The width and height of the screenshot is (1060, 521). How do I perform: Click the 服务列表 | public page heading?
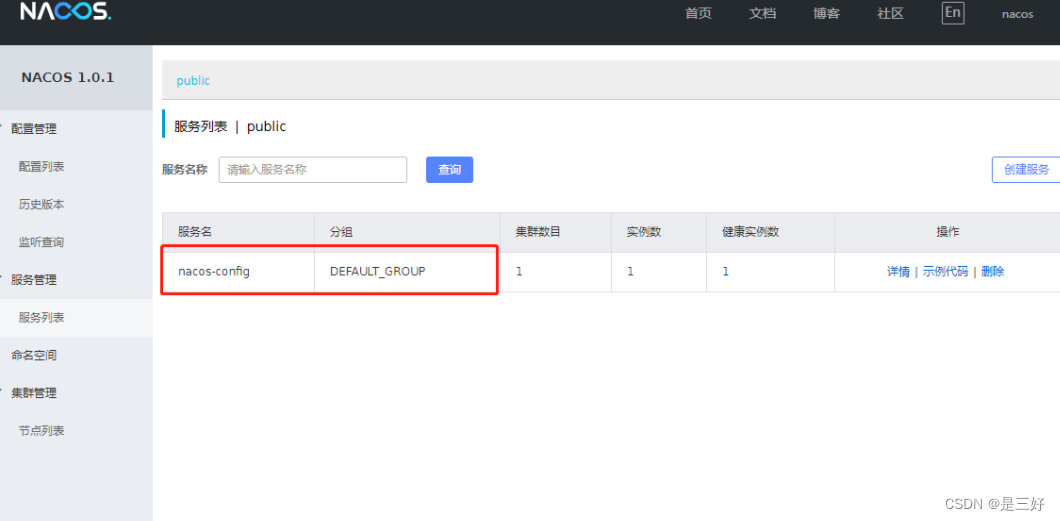[x=231, y=126]
